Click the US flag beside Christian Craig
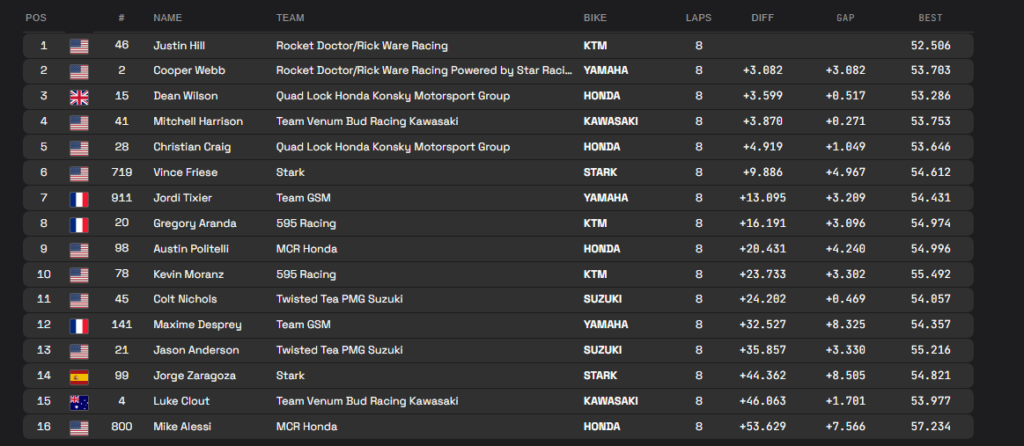The width and height of the screenshot is (1024, 446). point(79,148)
